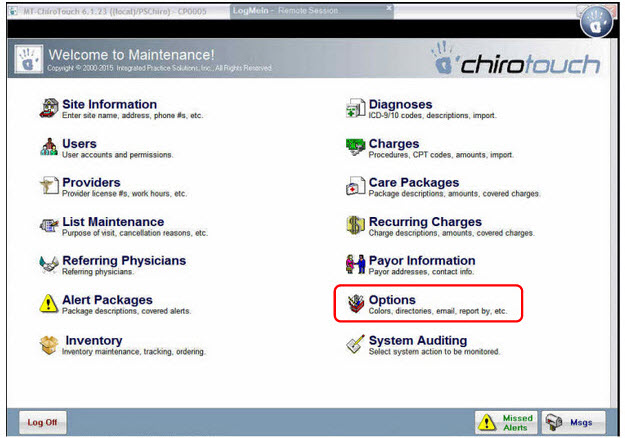Click the Alert Packages warning triangle icon
Screen dimensions: 625x438
49,303
